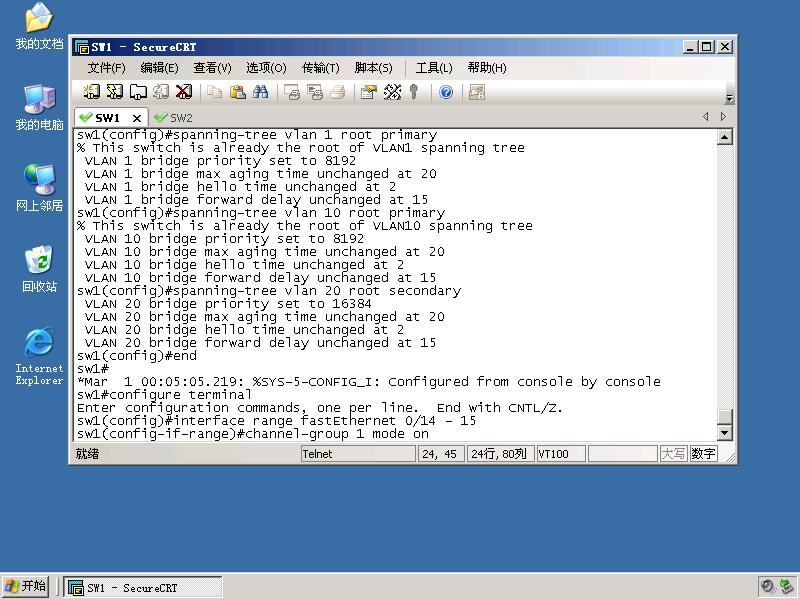800x600 pixels.
Task: Click the tab scroll right arrow
Action: coord(723,117)
